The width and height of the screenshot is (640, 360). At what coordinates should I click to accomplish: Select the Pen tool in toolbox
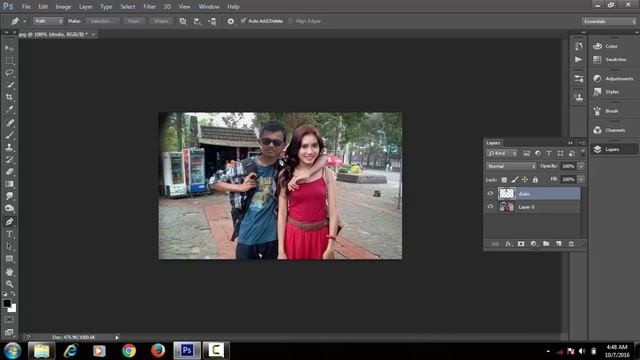[9, 222]
